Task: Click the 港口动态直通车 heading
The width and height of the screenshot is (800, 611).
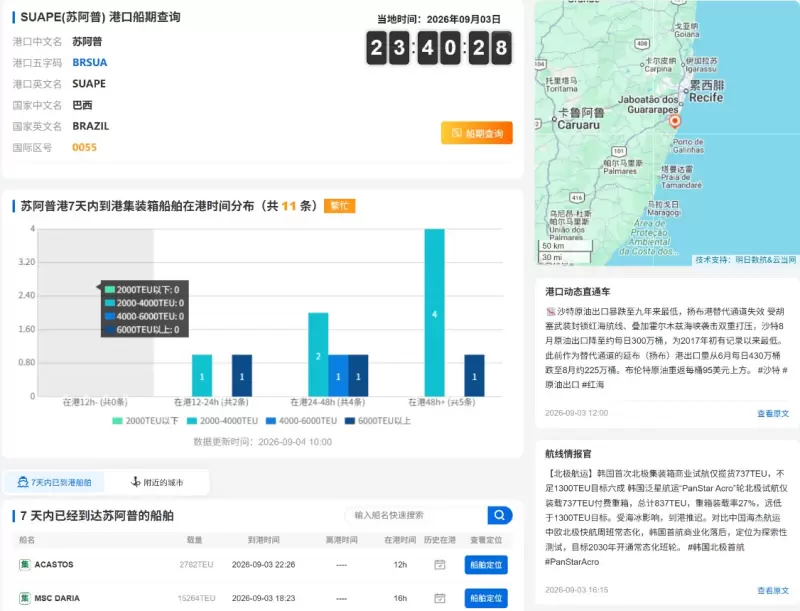Action: (x=578, y=292)
